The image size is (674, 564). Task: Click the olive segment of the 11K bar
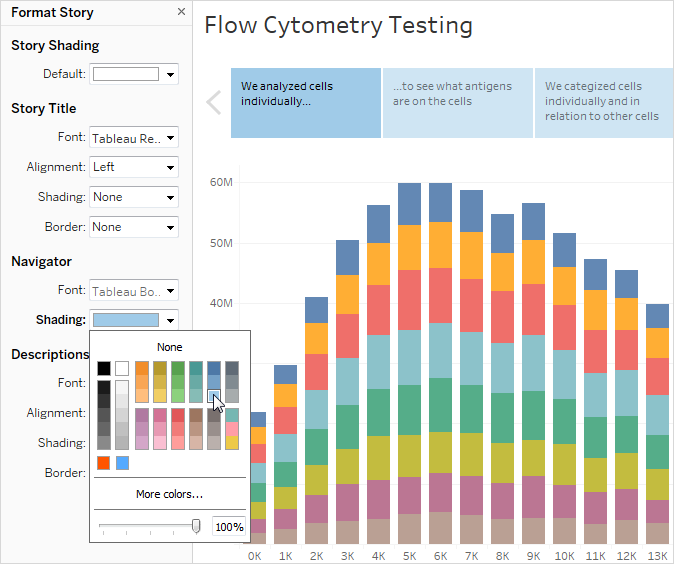(x=595, y=475)
